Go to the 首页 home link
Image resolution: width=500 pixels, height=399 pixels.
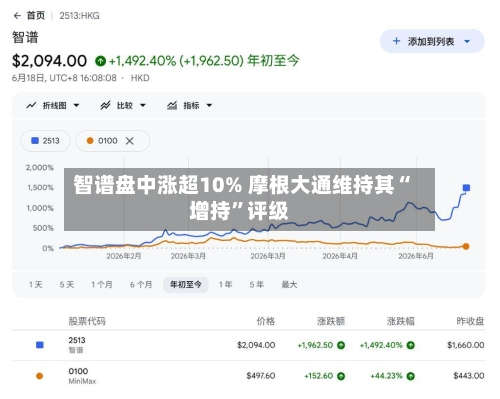point(36,16)
